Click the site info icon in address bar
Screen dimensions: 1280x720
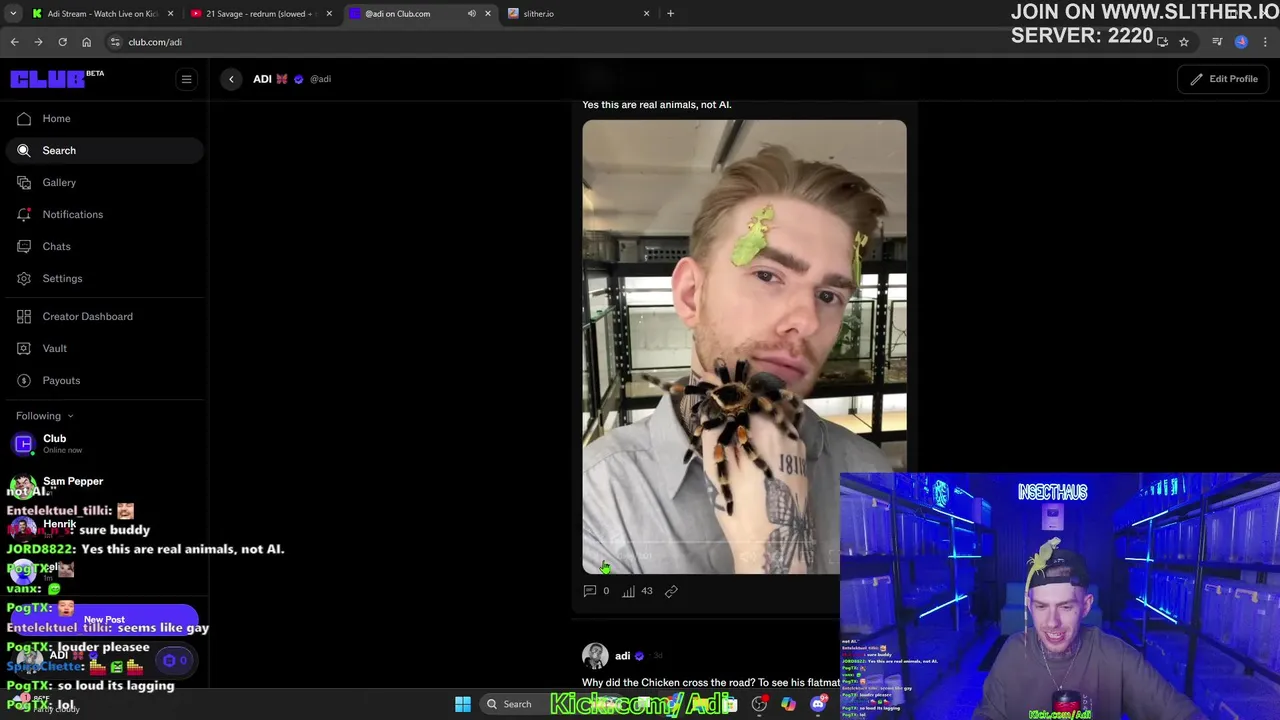click(x=116, y=42)
